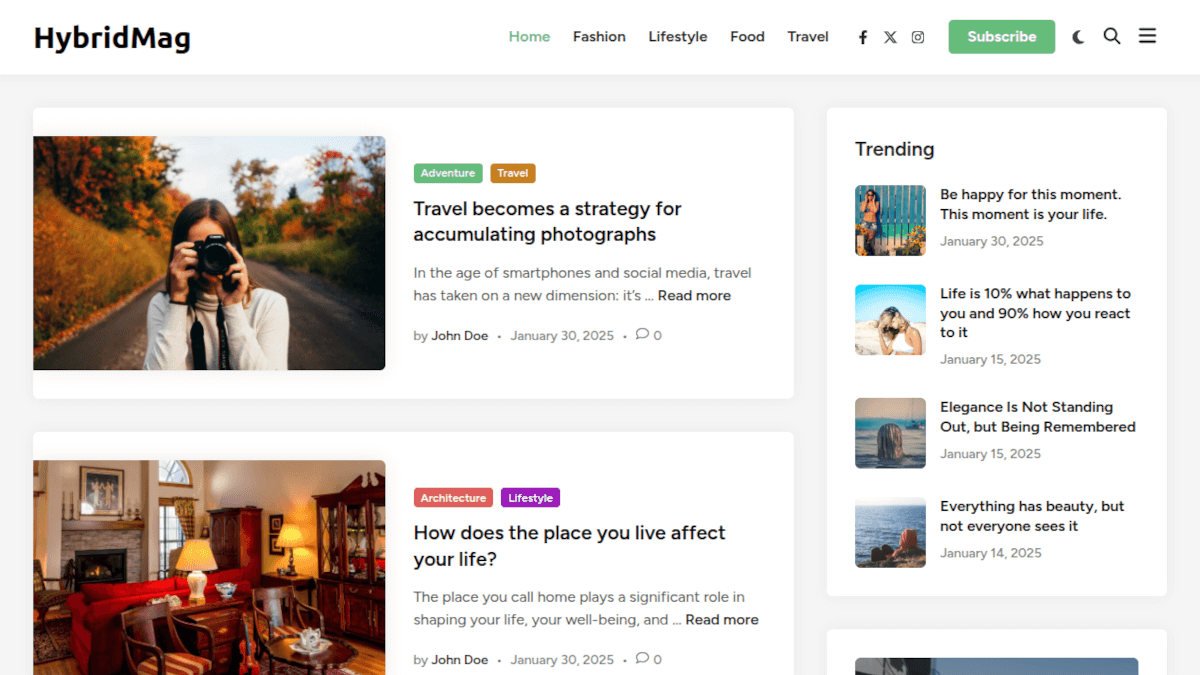Viewport: 1200px width, 675px height.
Task: Open 'Elegance Is Not Standing Out' thumbnail
Action: 890,433
